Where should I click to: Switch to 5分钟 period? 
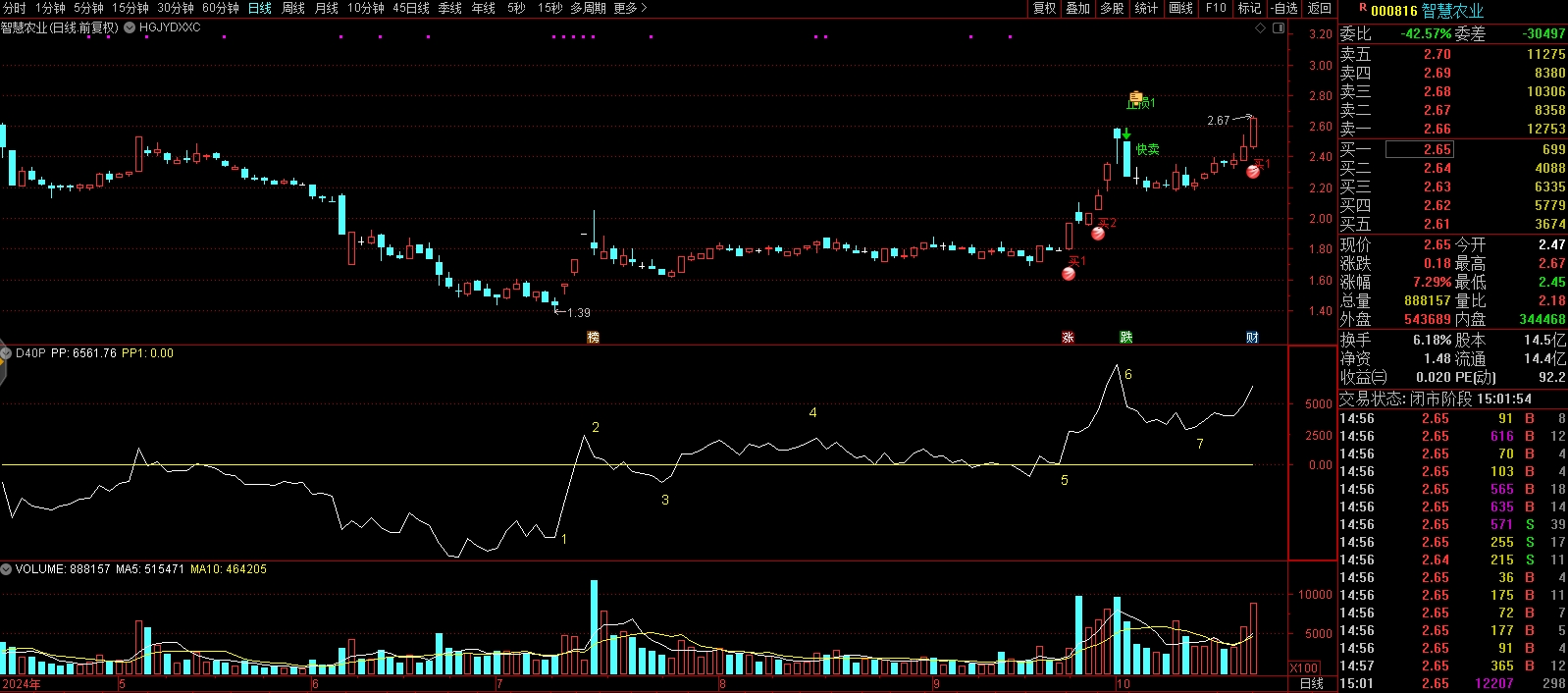88,8
